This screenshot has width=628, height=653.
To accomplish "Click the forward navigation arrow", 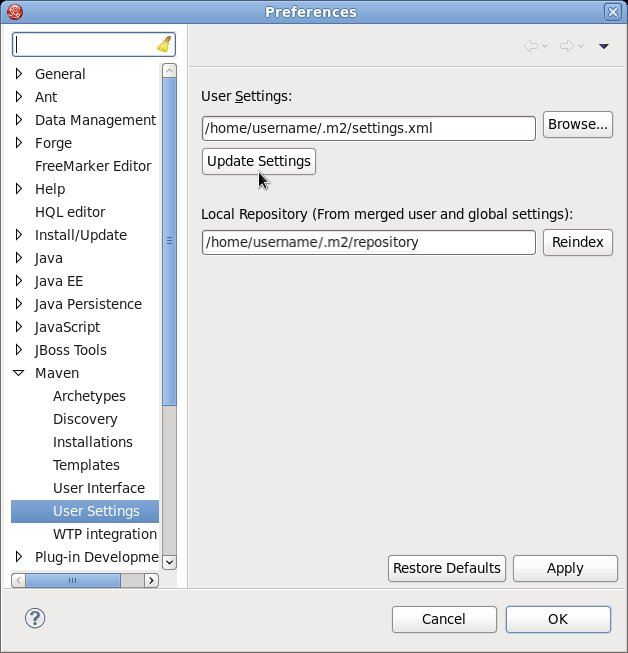I will point(566,46).
